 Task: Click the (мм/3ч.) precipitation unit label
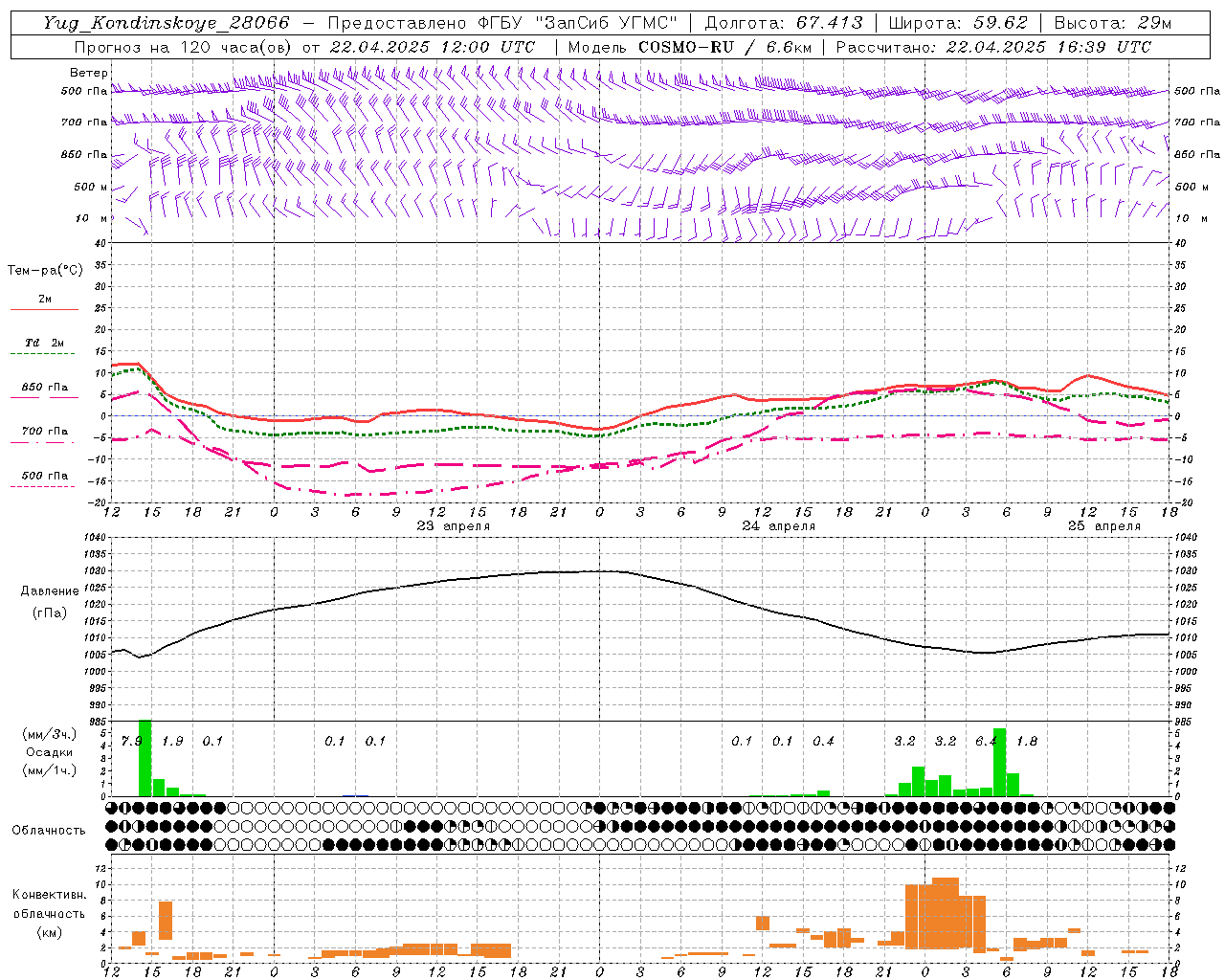(49, 734)
